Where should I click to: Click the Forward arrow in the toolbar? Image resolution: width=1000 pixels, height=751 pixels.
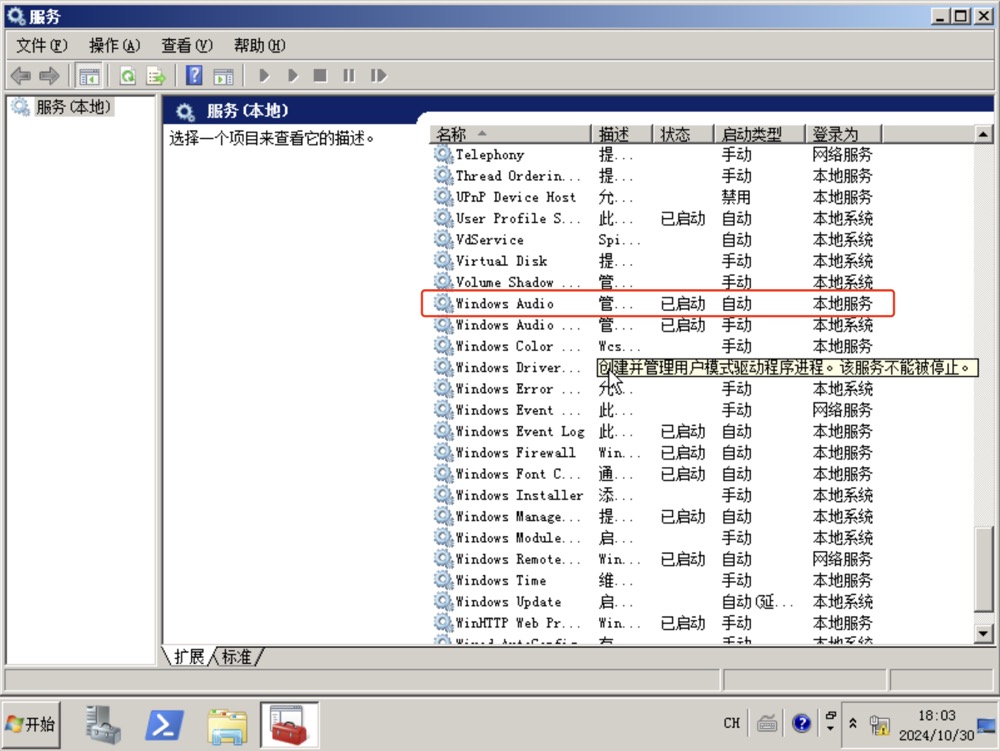tap(49, 76)
